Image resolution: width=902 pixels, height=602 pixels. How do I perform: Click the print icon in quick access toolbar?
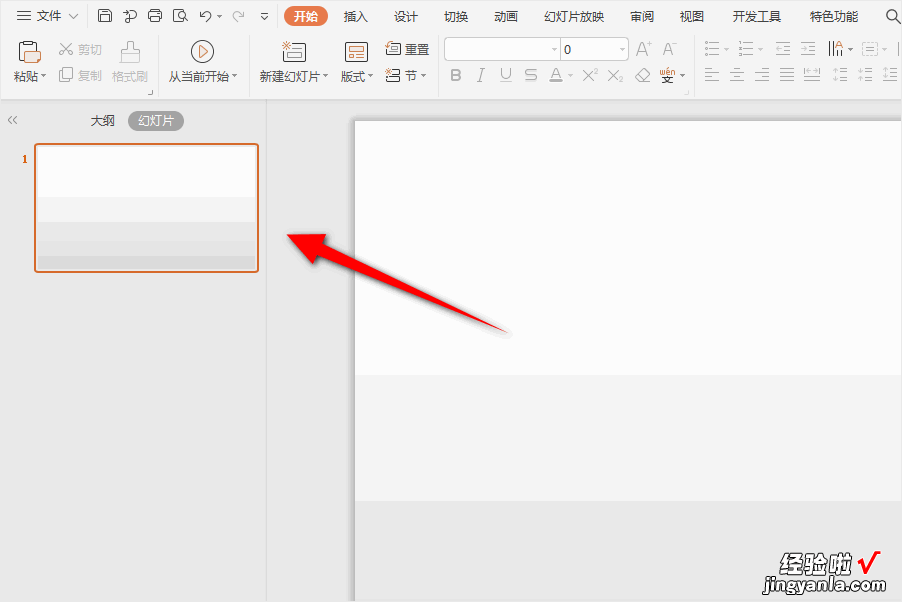155,16
